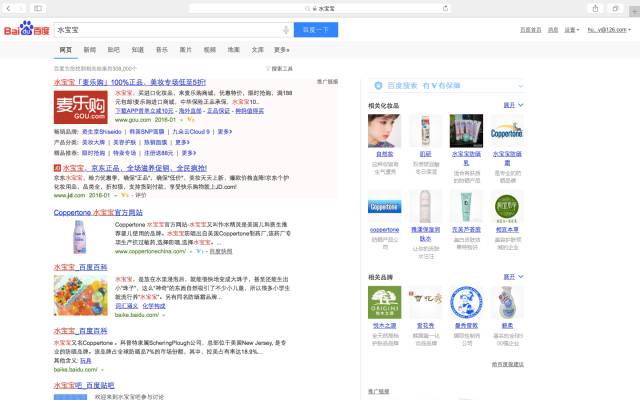Expand 更多 in the 产品分类 row
Viewport: 640px width, 400px height.
182,142
